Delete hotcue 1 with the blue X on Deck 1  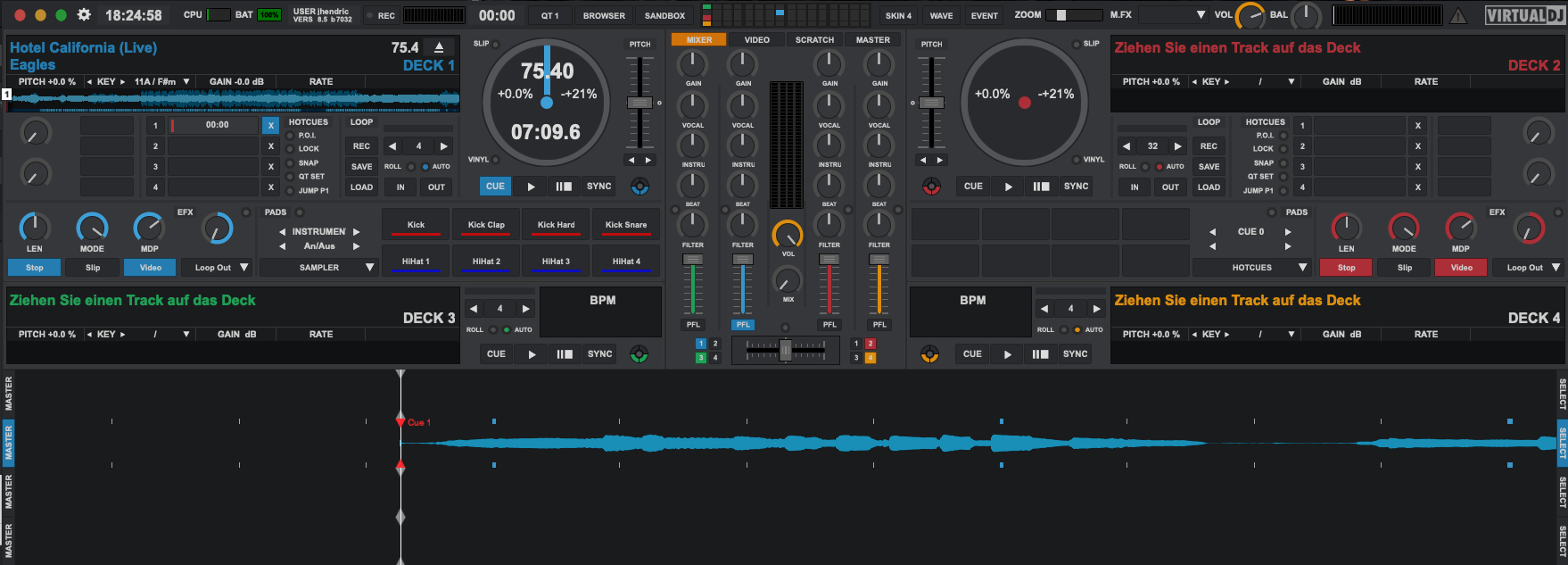pyautogui.click(x=271, y=125)
